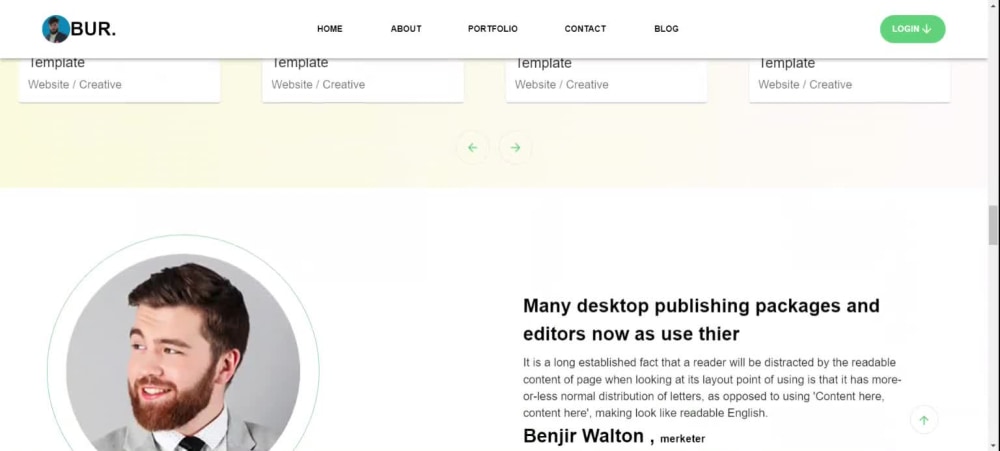Screen dimensions: 1000x451
Task: Click the BUR. brand text
Action: pos(93,29)
